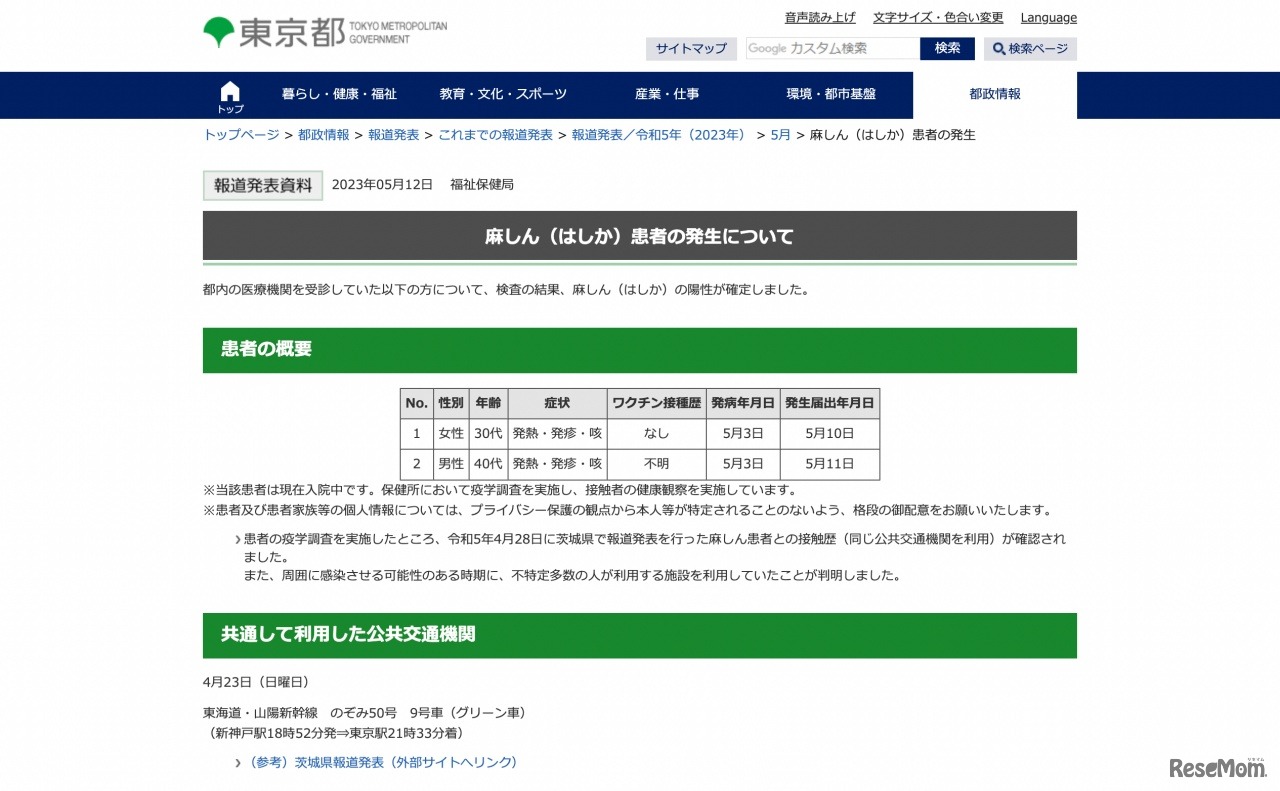Select the 暮らし・健康・福祉 menu
This screenshot has width=1280, height=791.
340,94
